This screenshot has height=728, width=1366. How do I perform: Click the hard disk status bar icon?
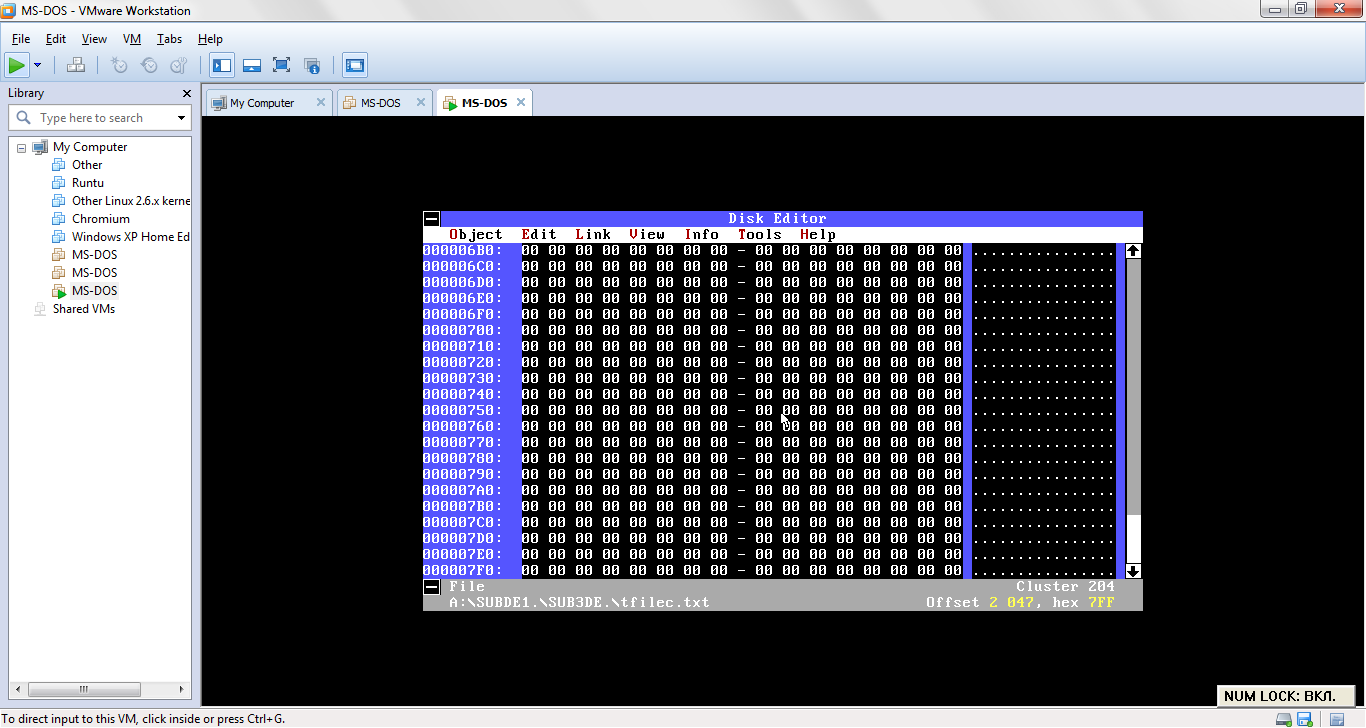1284,720
